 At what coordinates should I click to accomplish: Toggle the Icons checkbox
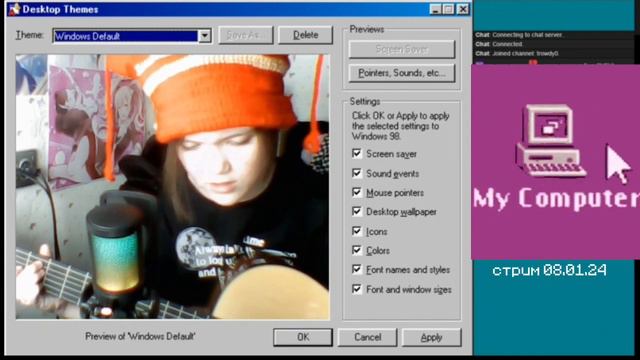click(x=357, y=231)
